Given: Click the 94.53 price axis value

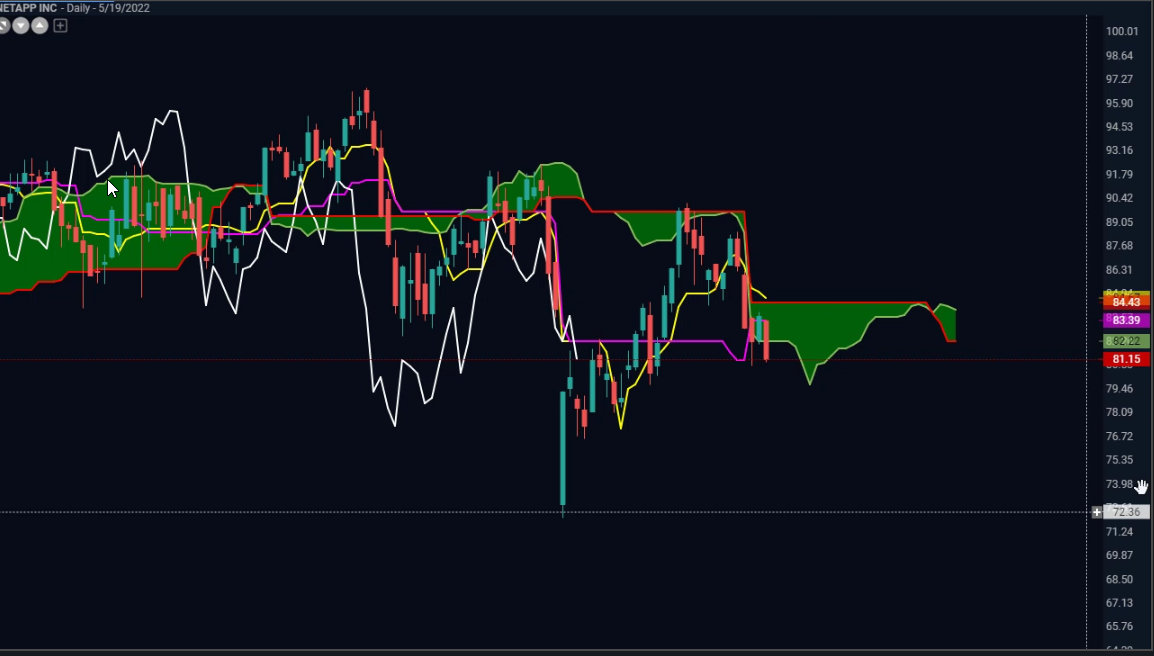Looking at the screenshot, I should (1119, 127).
